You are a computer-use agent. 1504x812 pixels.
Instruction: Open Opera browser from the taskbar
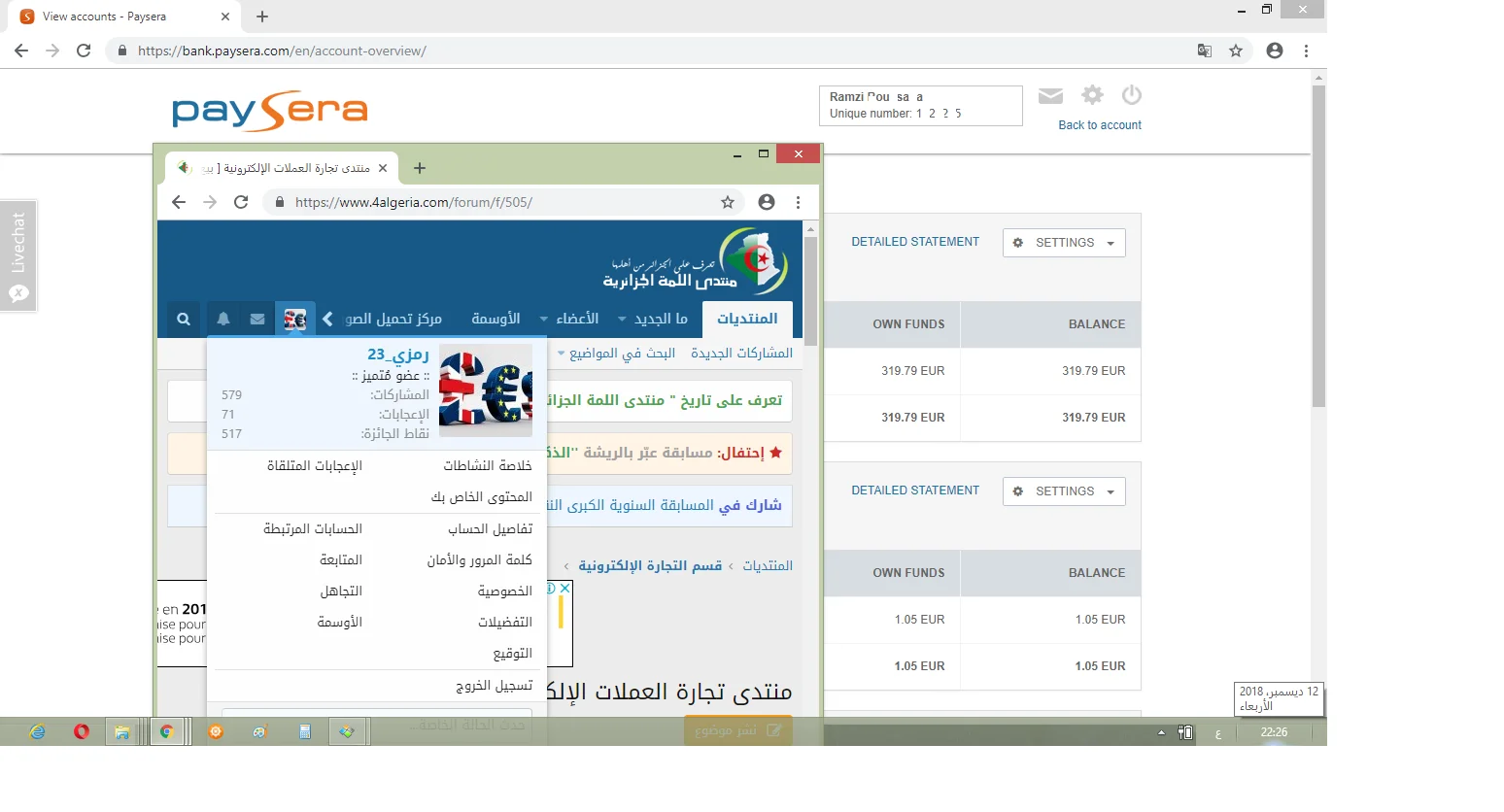[82, 731]
